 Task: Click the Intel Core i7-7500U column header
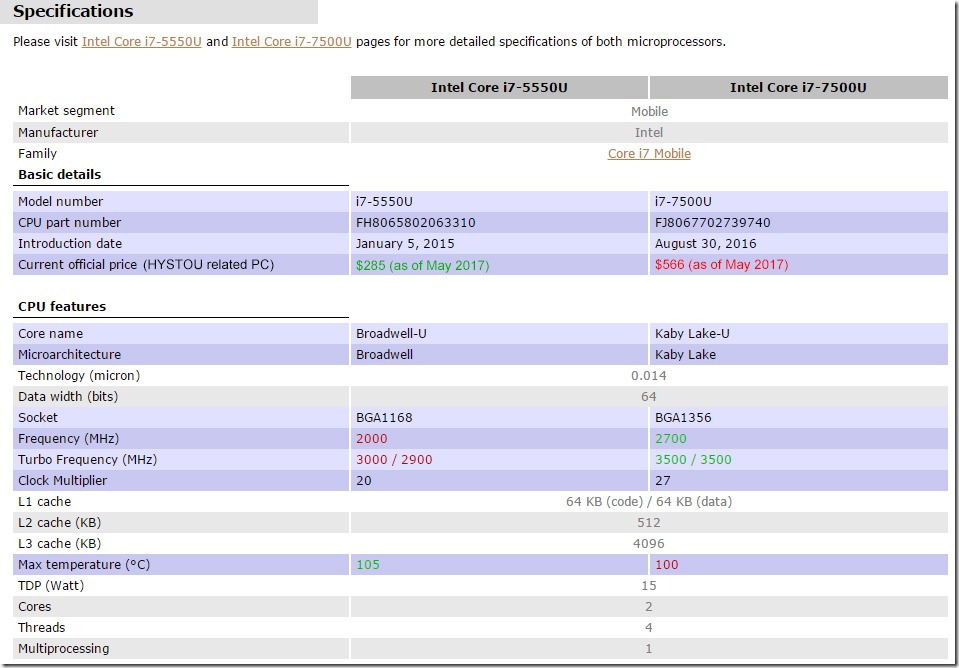pyautogui.click(x=798, y=87)
